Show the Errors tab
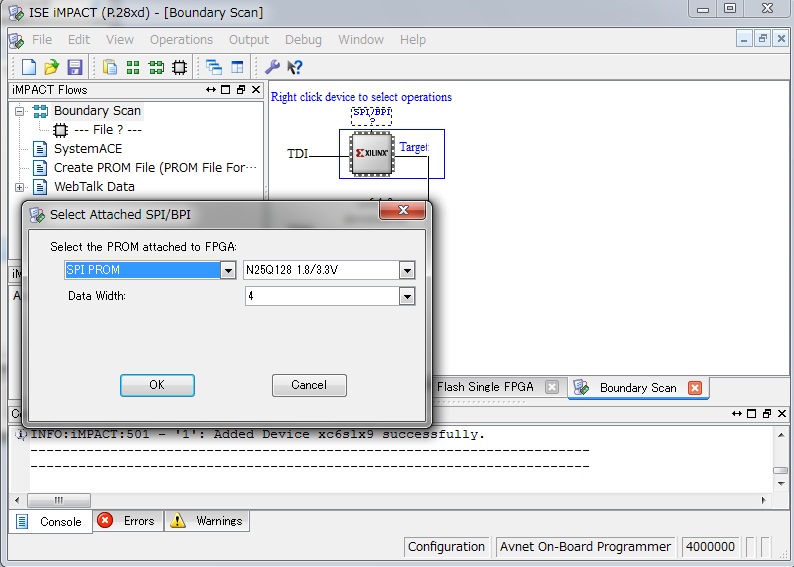Viewport: 794px width, 567px height. pyautogui.click(x=128, y=521)
